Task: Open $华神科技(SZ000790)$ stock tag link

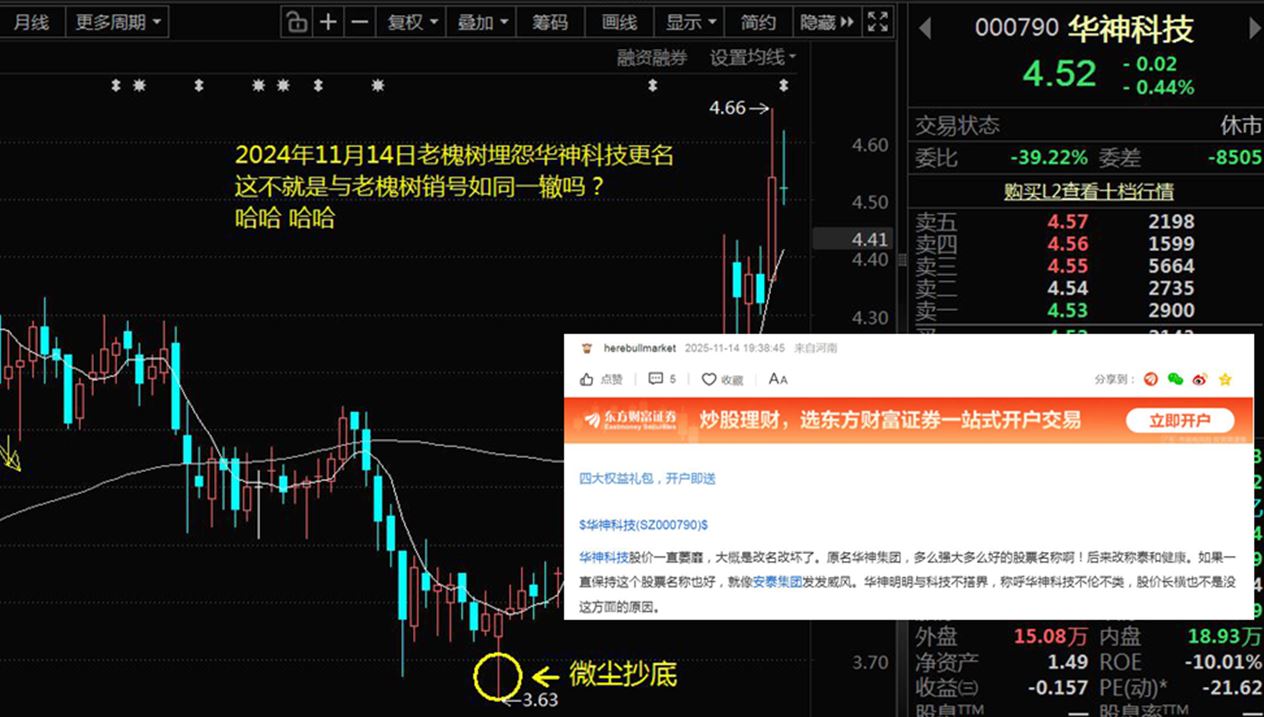Action: 643,524
